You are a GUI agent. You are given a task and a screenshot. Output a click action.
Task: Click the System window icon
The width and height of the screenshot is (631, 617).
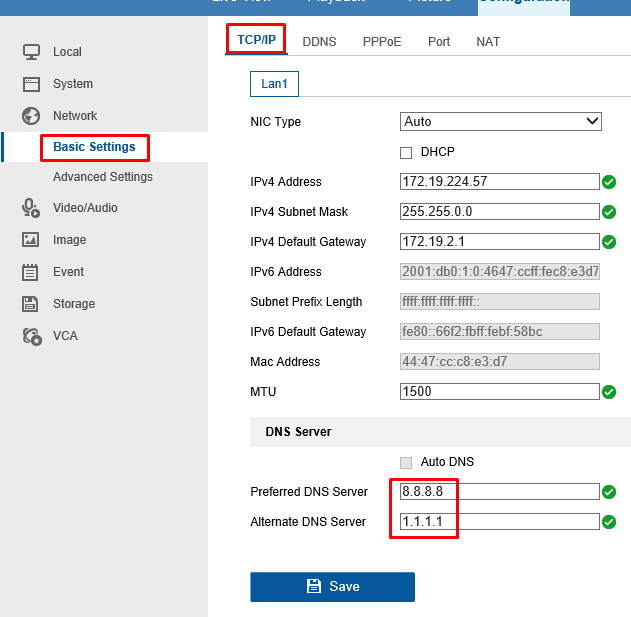click(31, 84)
